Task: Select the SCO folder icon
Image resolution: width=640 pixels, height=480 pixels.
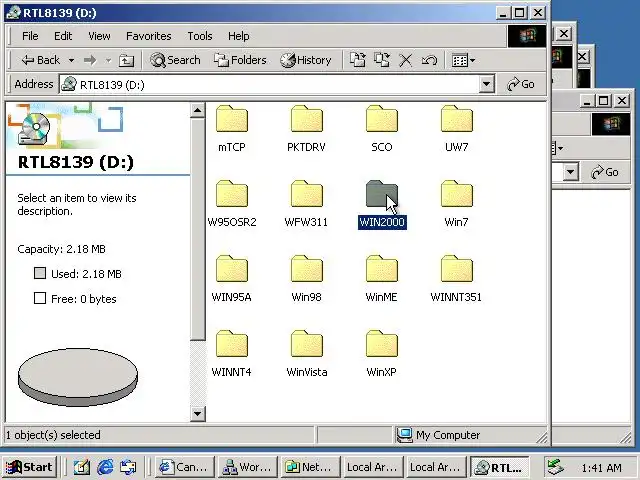Action: click(382, 119)
